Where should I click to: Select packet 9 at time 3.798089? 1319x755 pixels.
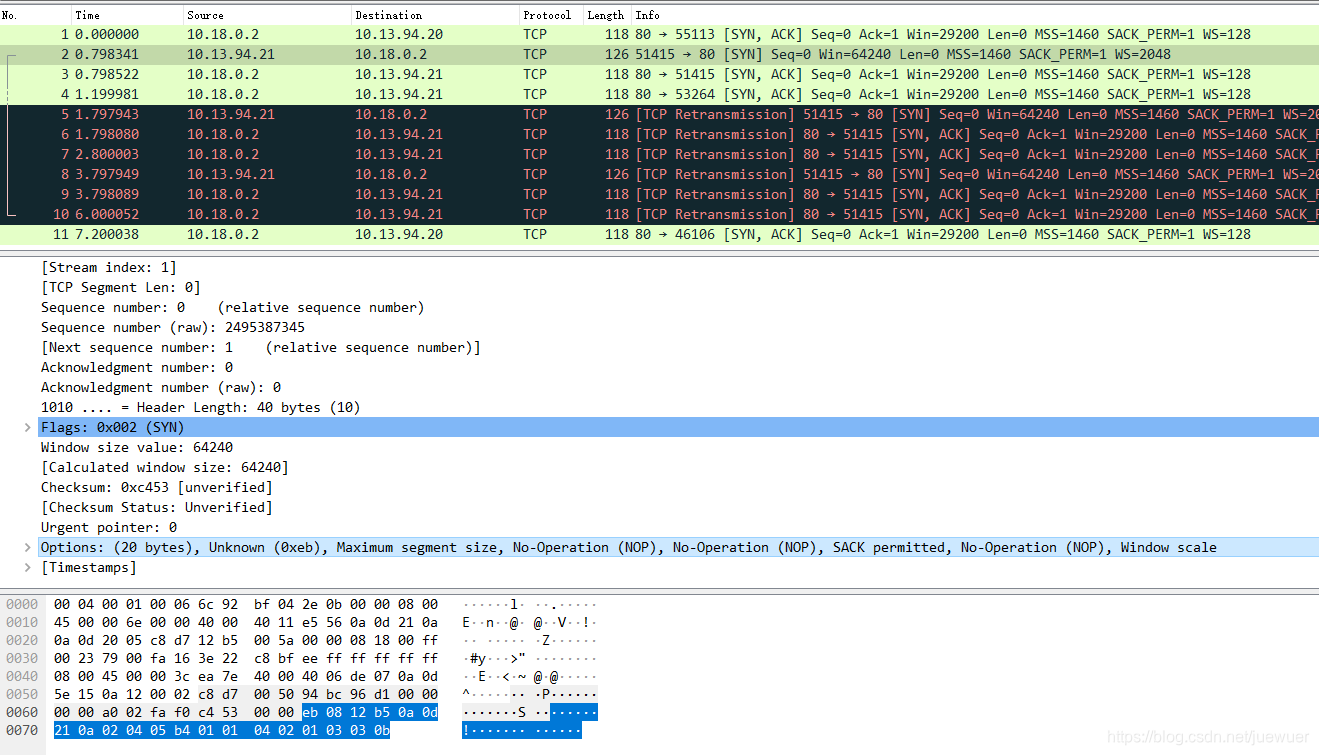pyautogui.click(x=659, y=194)
